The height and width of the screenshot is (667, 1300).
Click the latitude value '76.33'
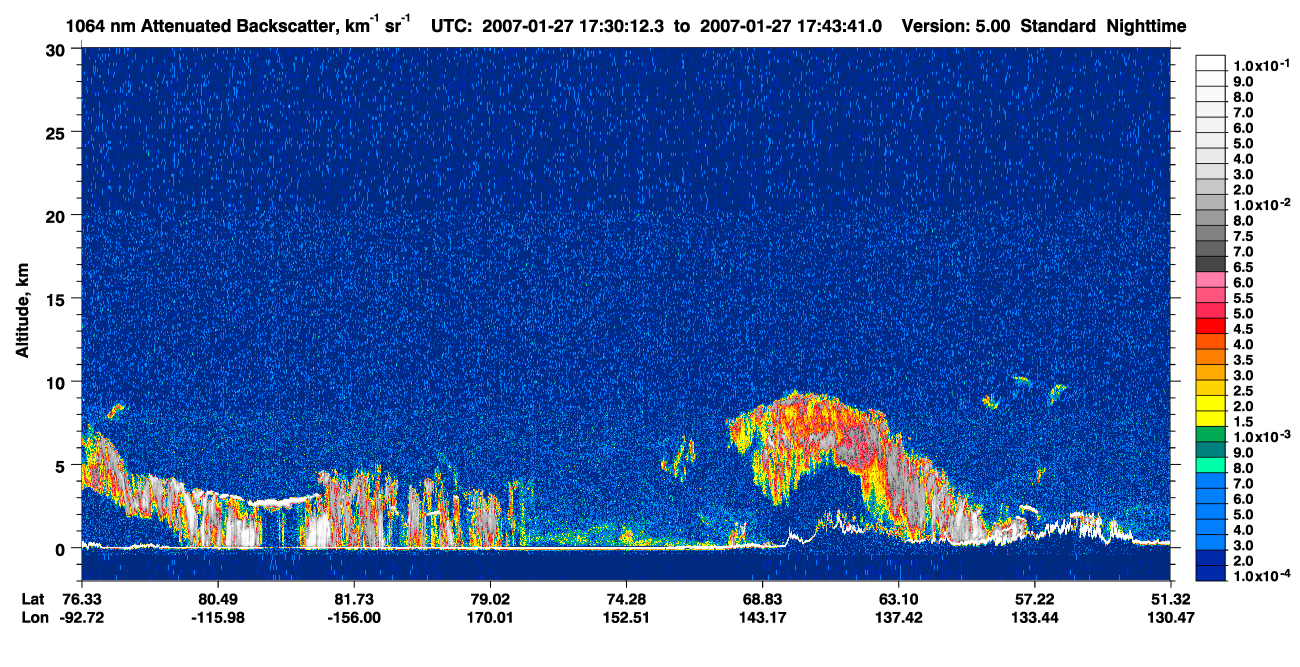click(x=81, y=598)
